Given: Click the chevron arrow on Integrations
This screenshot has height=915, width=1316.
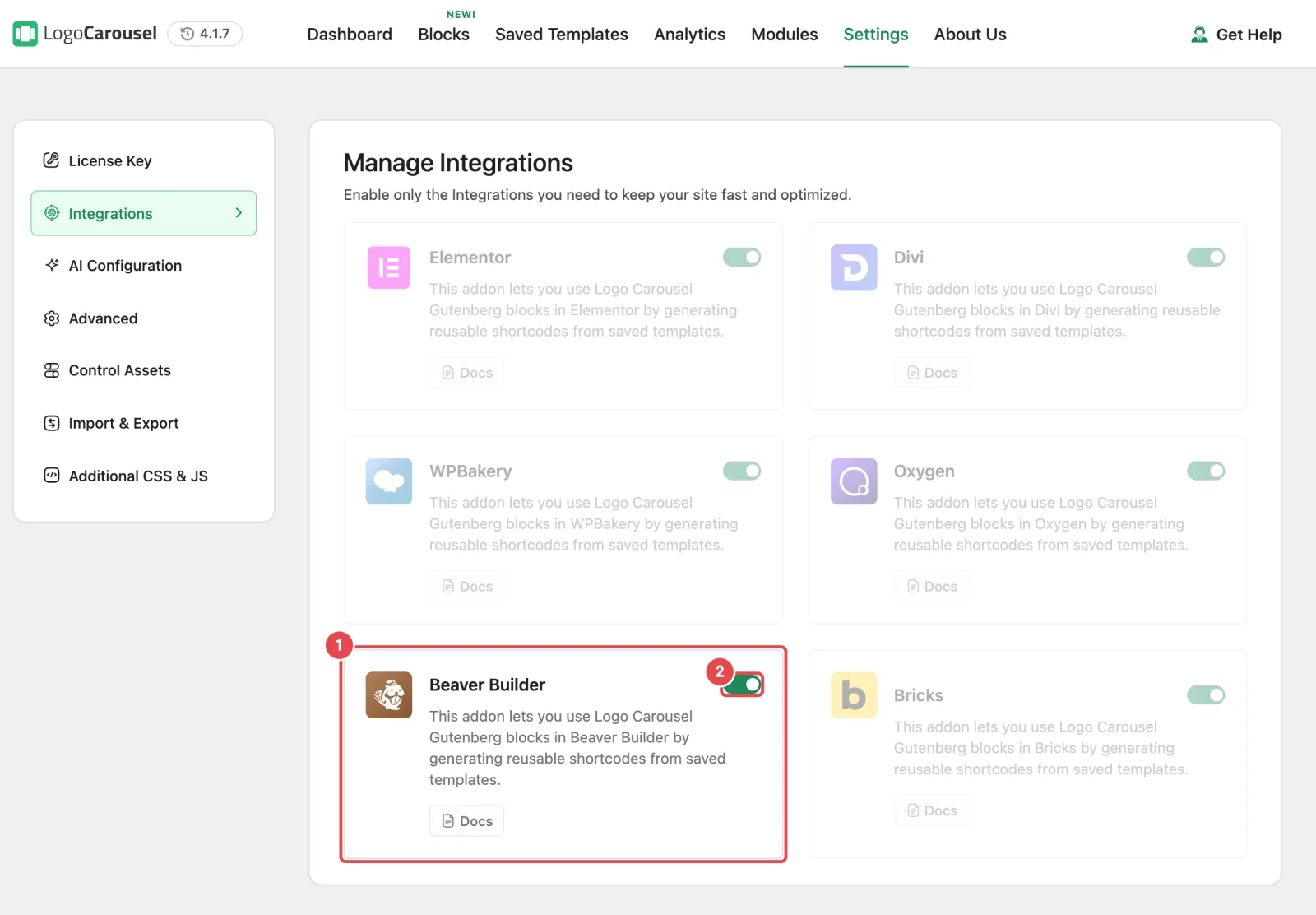Looking at the screenshot, I should [239, 213].
